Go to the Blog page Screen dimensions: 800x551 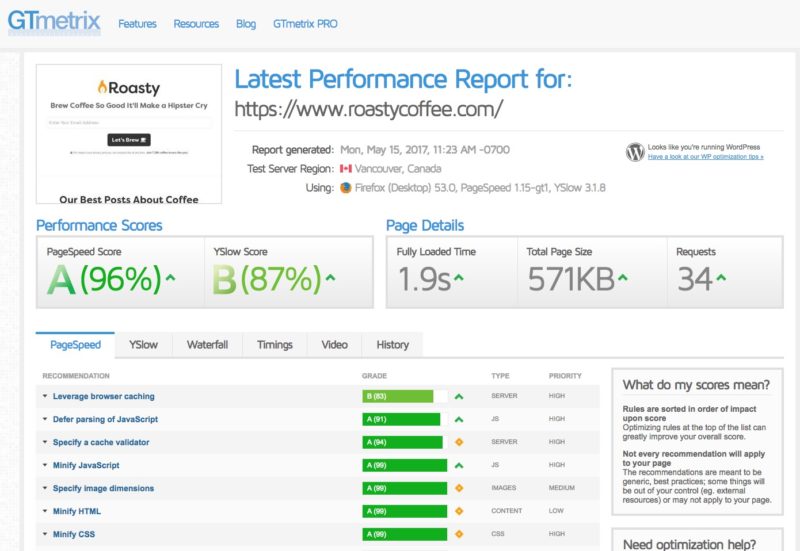tap(246, 23)
